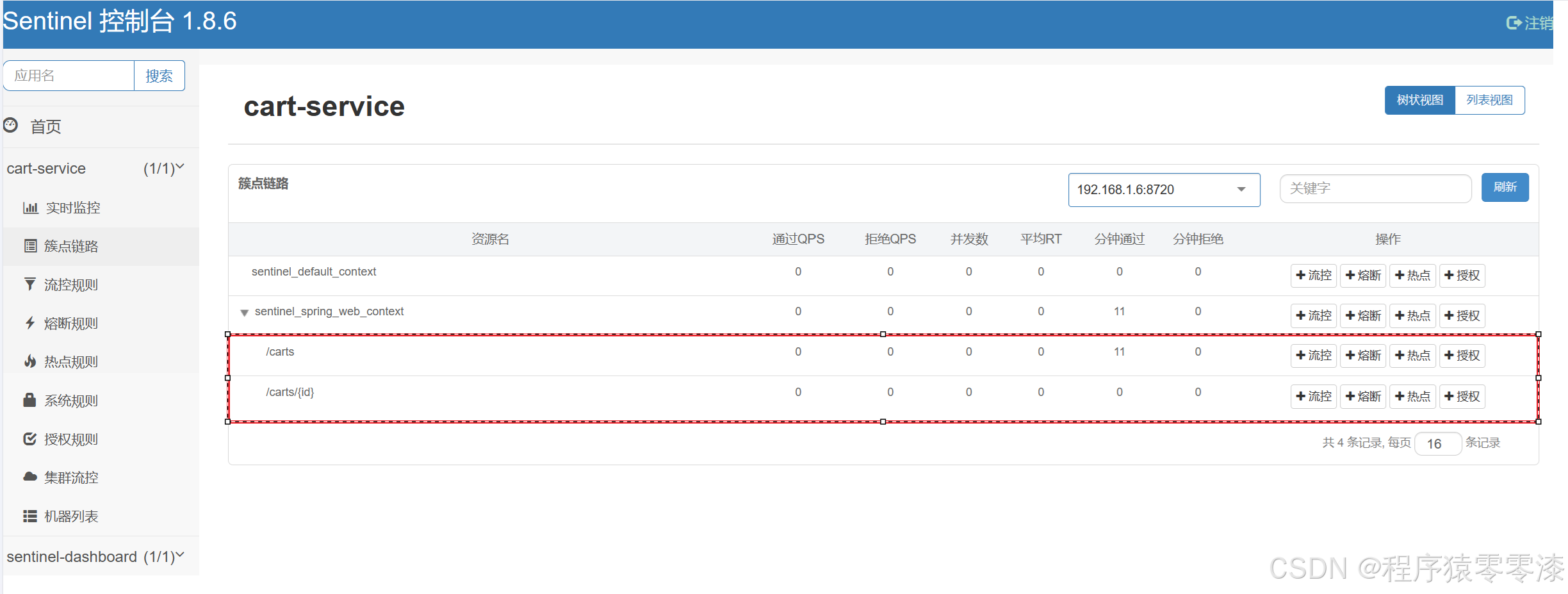
Task: Add 熔断 rule for /carts/{id} resource
Action: tap(1363, 397)
